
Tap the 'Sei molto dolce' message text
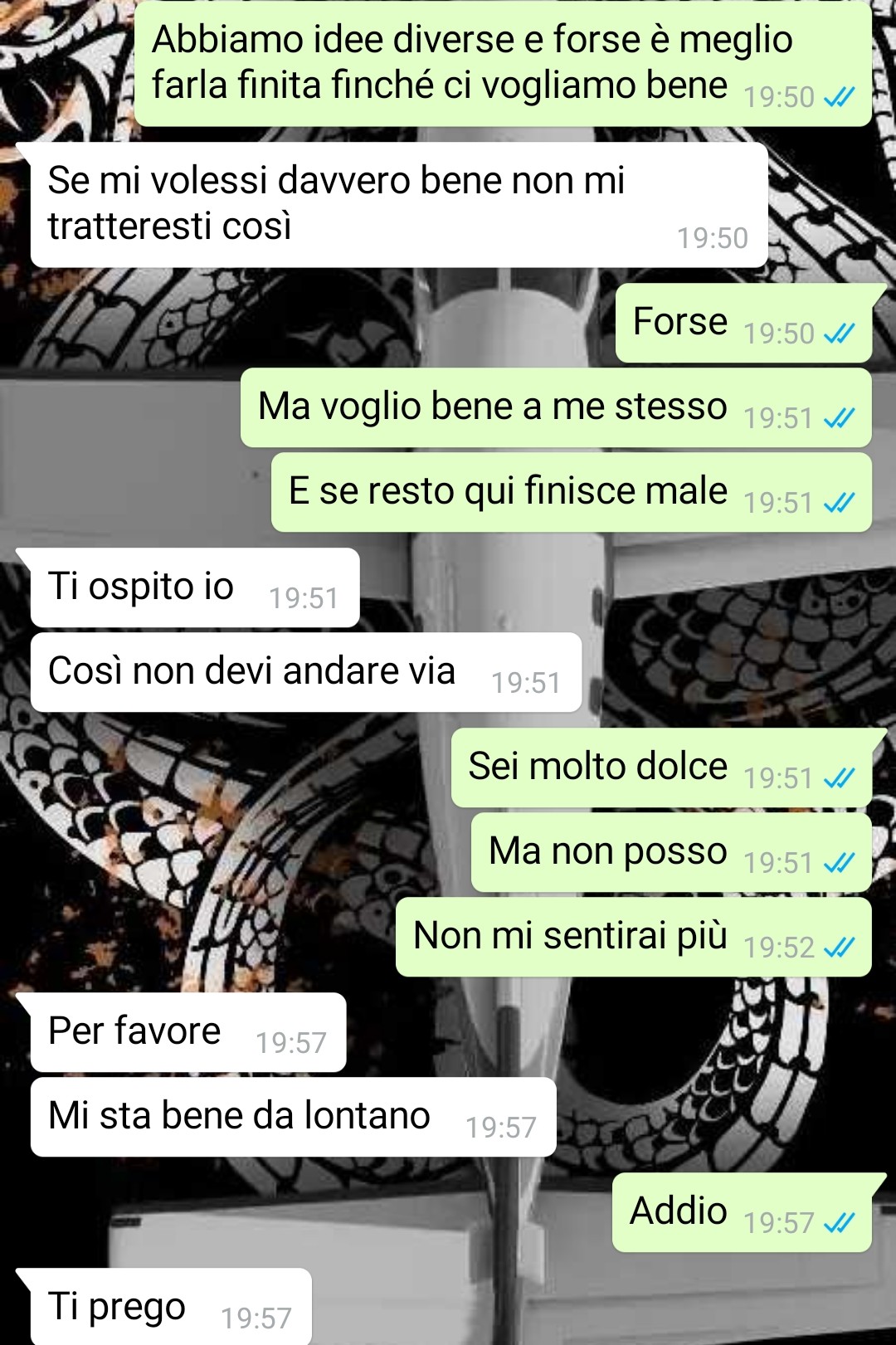(598, 766)
